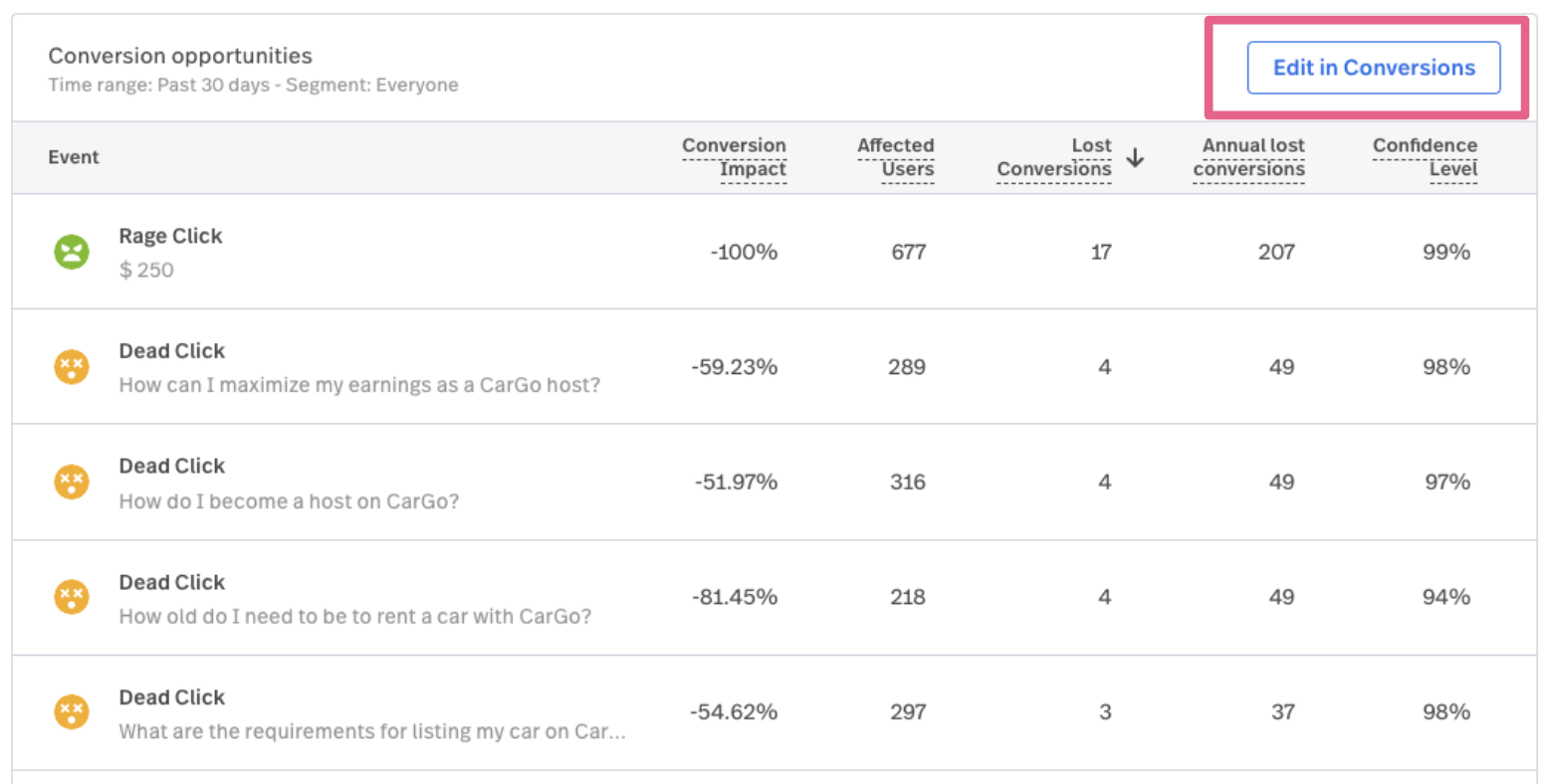The image size is (1547, 784).
Task: Click the 99% confidence value for Rage Click
Action: tap(1445, 252)
